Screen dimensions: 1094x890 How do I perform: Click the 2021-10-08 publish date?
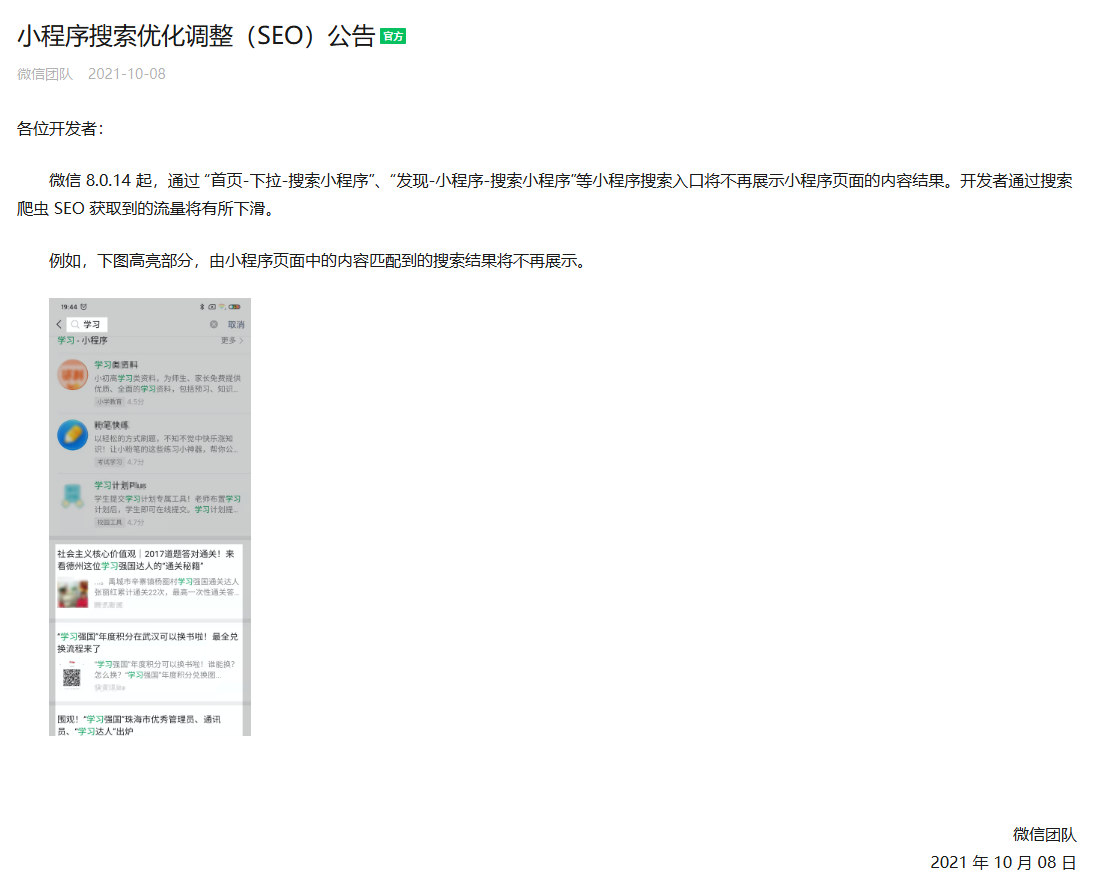tap(127, 74)
